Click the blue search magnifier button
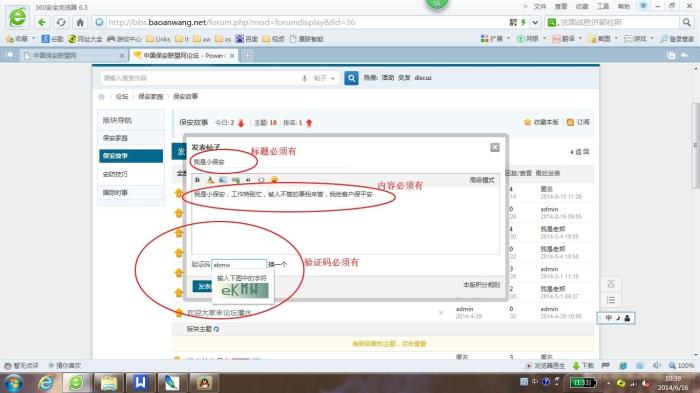This screenshot has height=393, width=700. click(x=351, y=78)
